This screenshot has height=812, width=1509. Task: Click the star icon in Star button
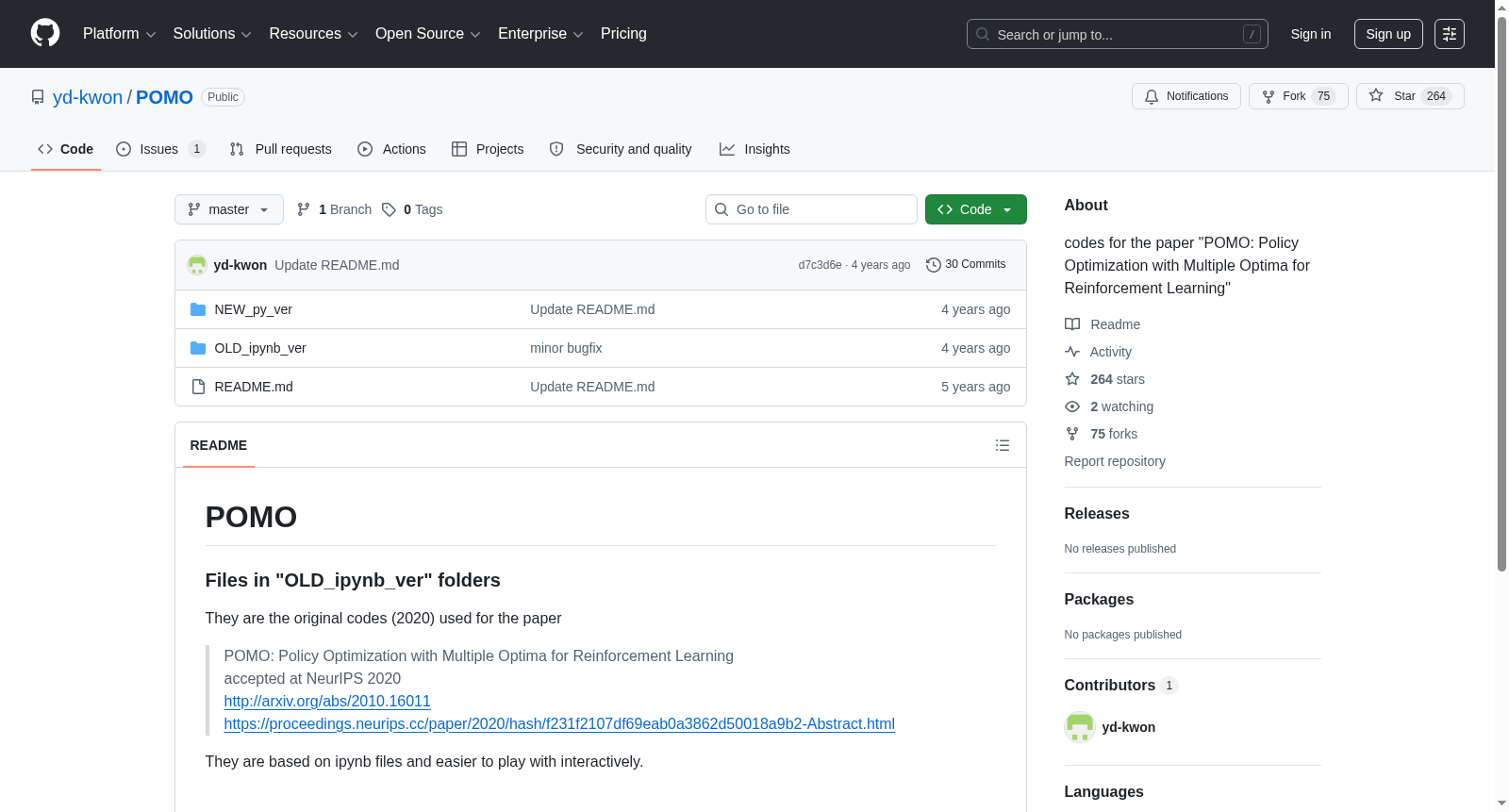1376,95
